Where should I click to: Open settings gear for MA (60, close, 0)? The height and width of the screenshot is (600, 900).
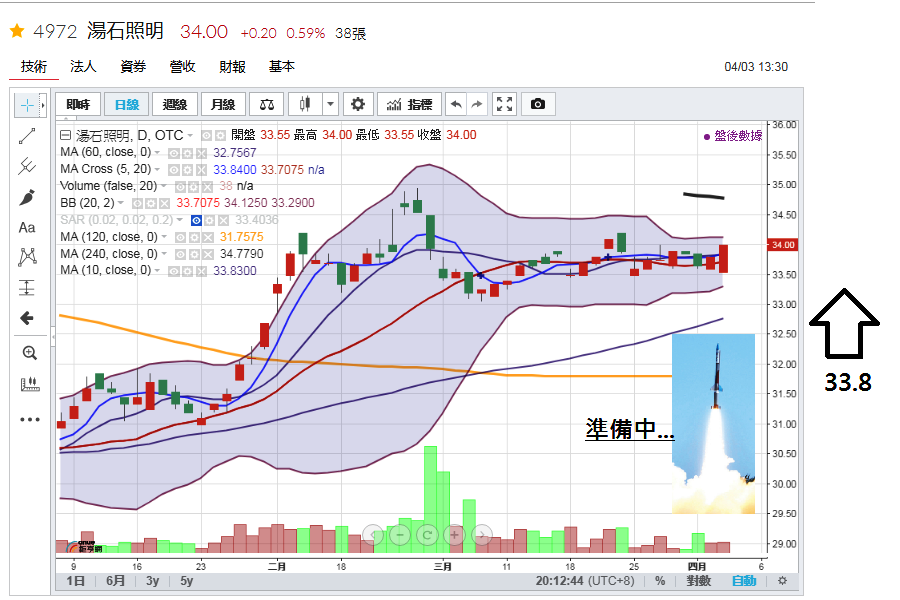(x=187, y=153)
